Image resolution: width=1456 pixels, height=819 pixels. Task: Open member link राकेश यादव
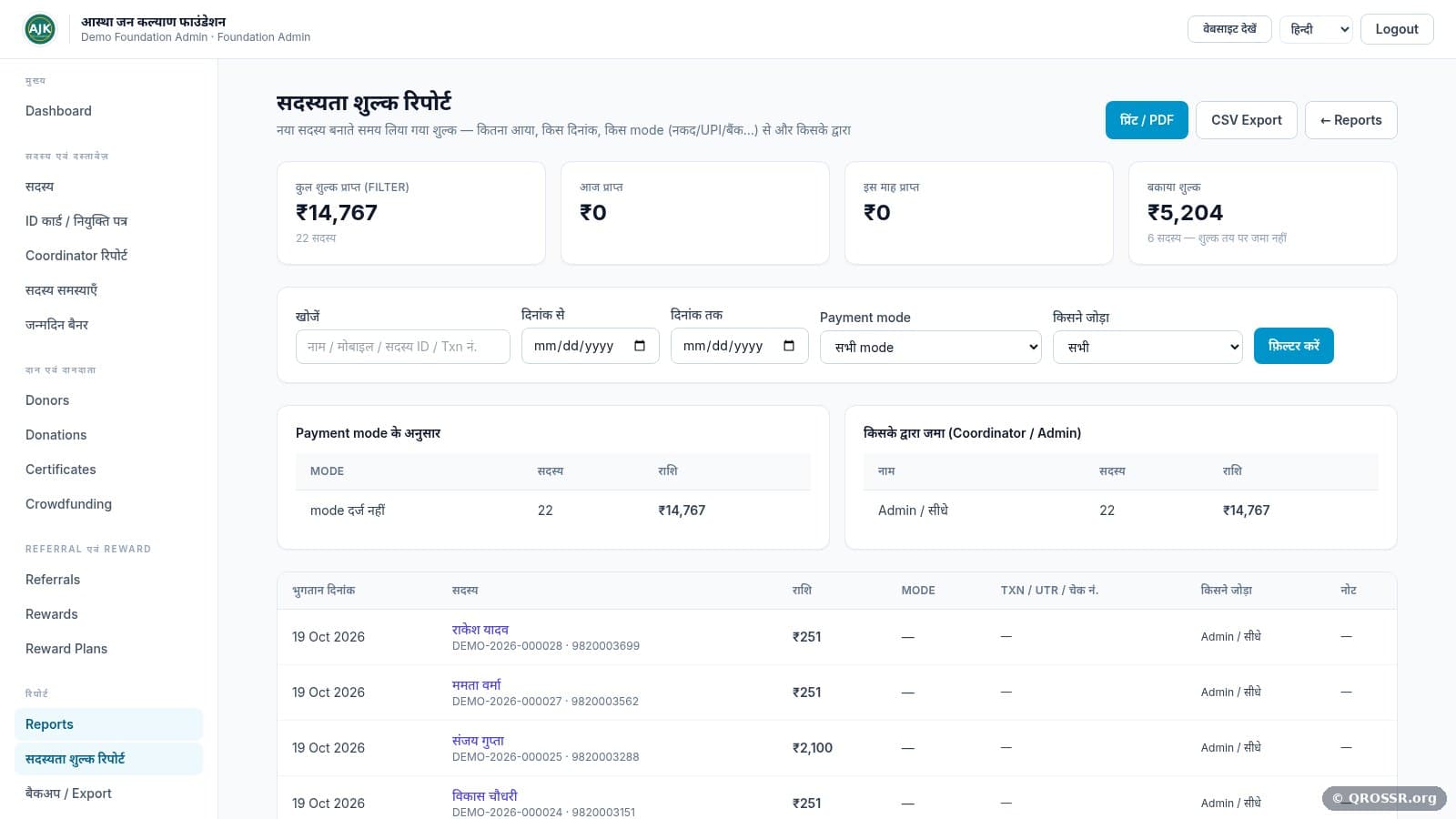pyautogui.click(x=480, y=630)
